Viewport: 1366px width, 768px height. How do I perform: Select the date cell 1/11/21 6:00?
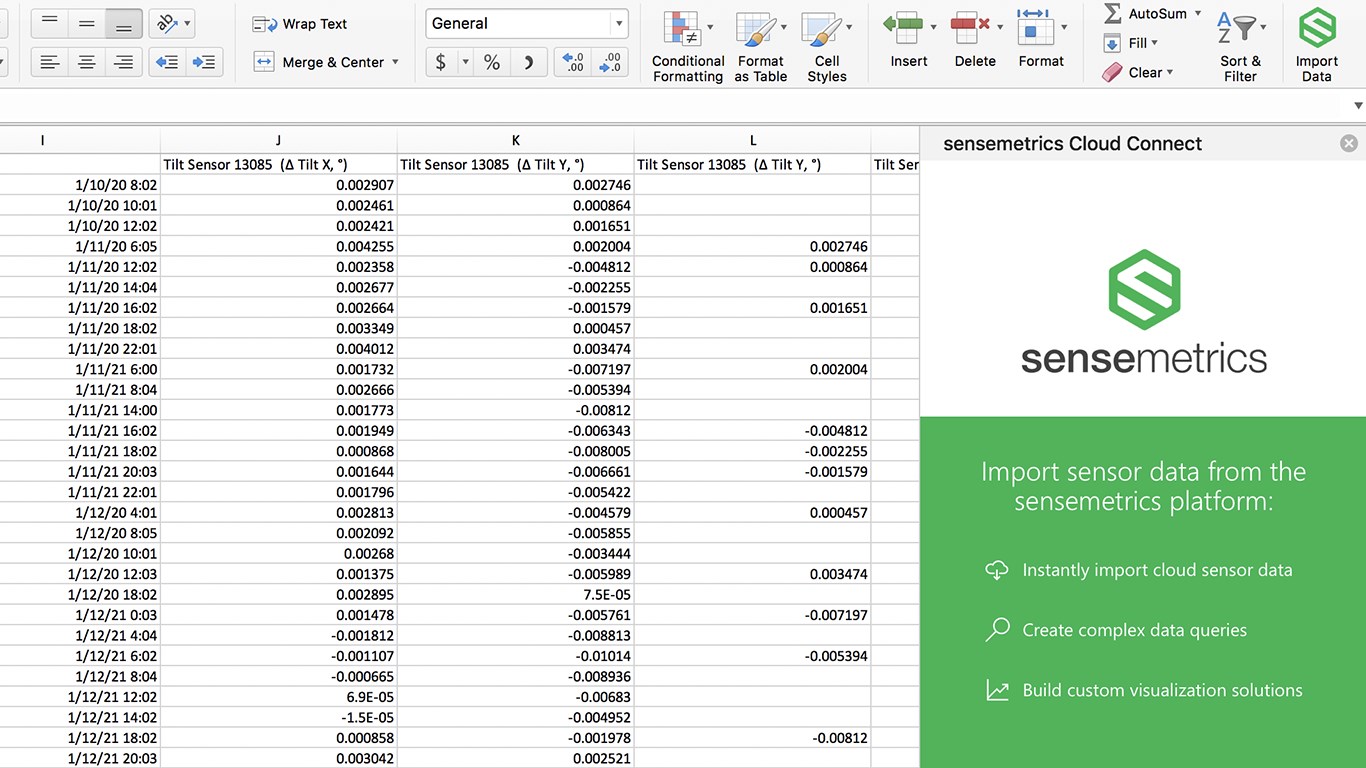80,369
